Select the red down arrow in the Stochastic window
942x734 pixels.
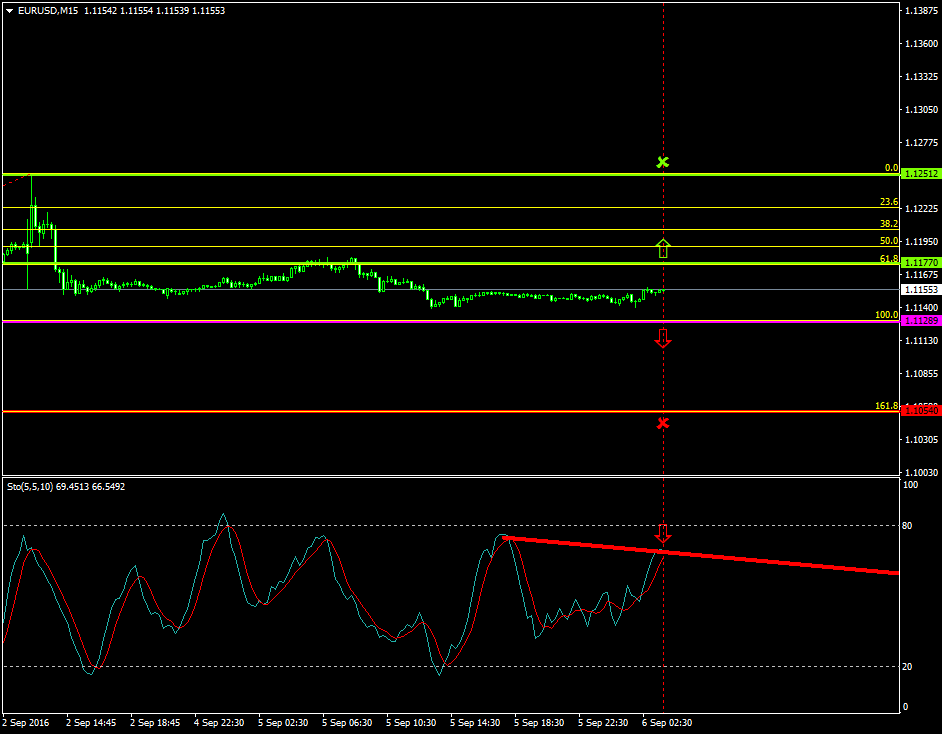tap(662, 533)
